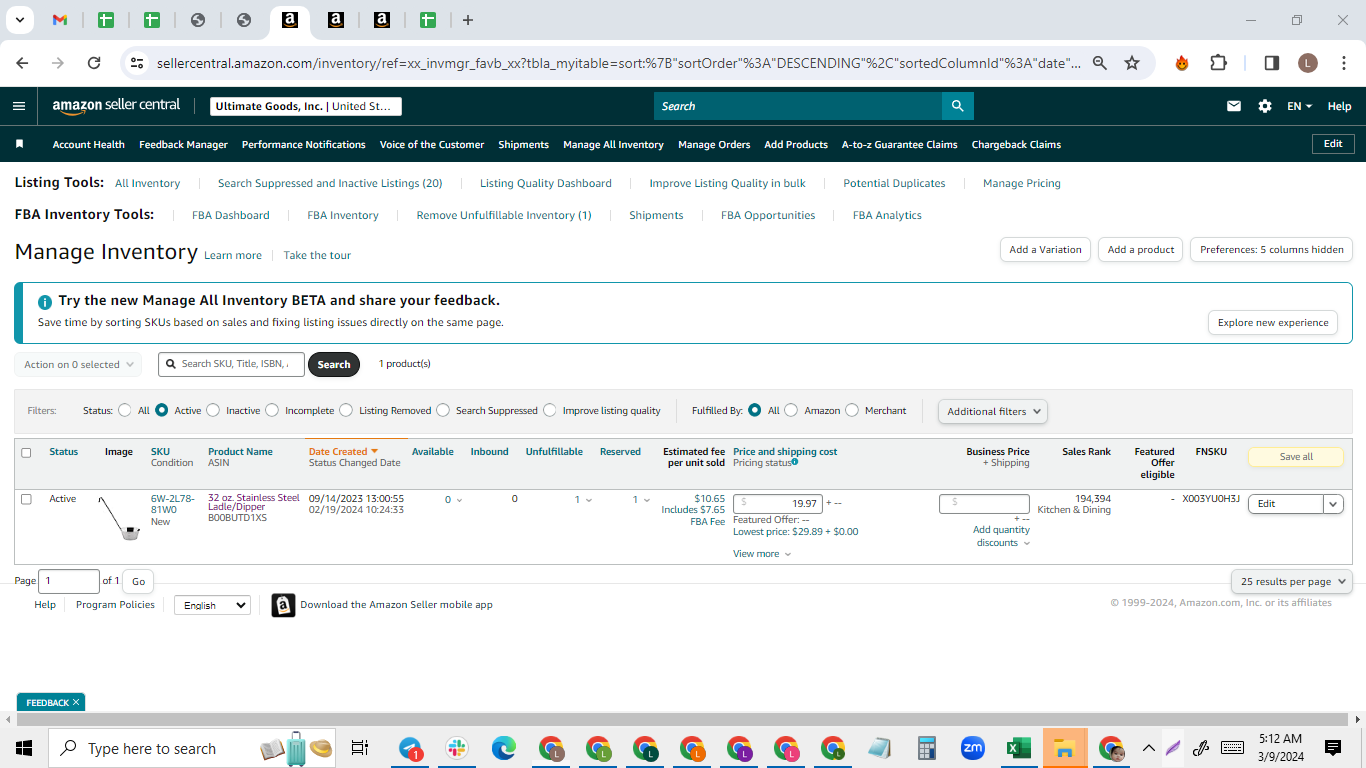
Task: Click the Chrome profile avatar in toolbar
Action: [1308, 63]
